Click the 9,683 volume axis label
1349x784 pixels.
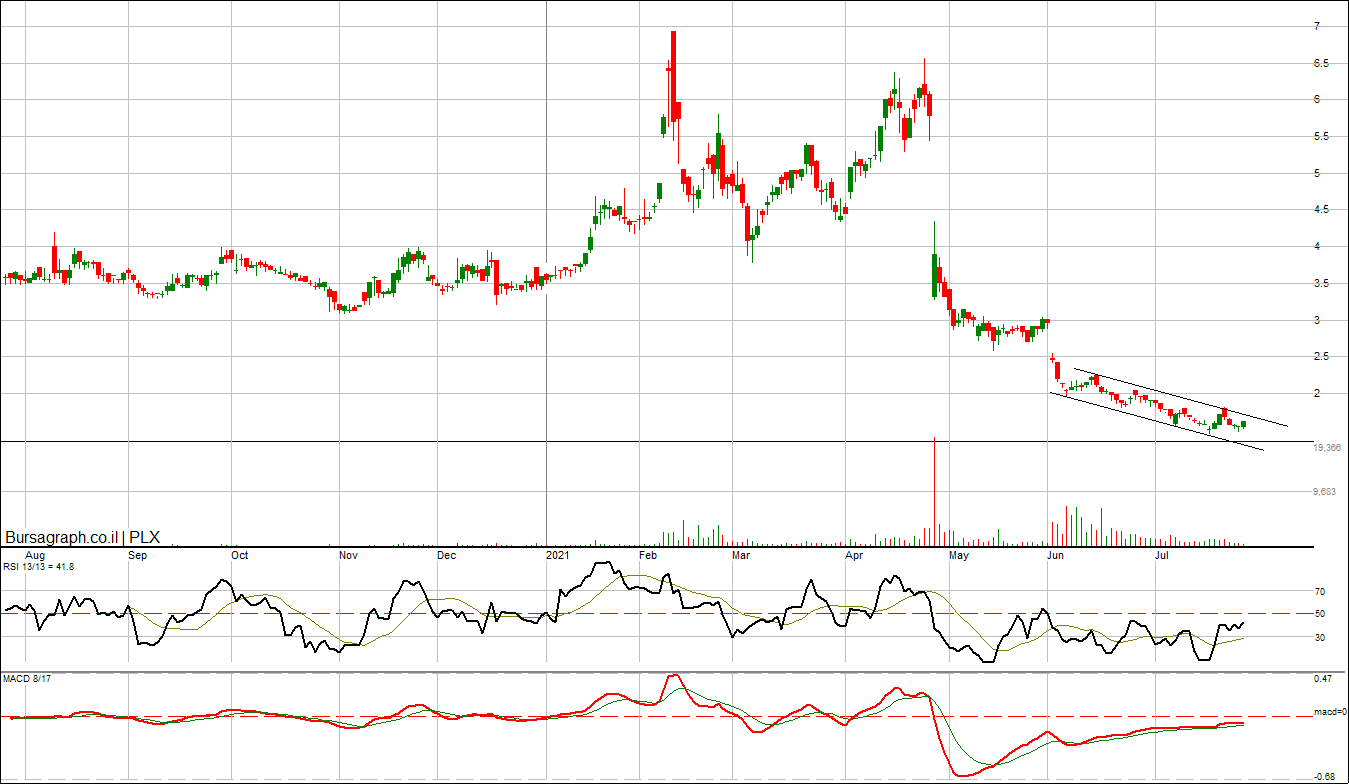coord(1324,491)
